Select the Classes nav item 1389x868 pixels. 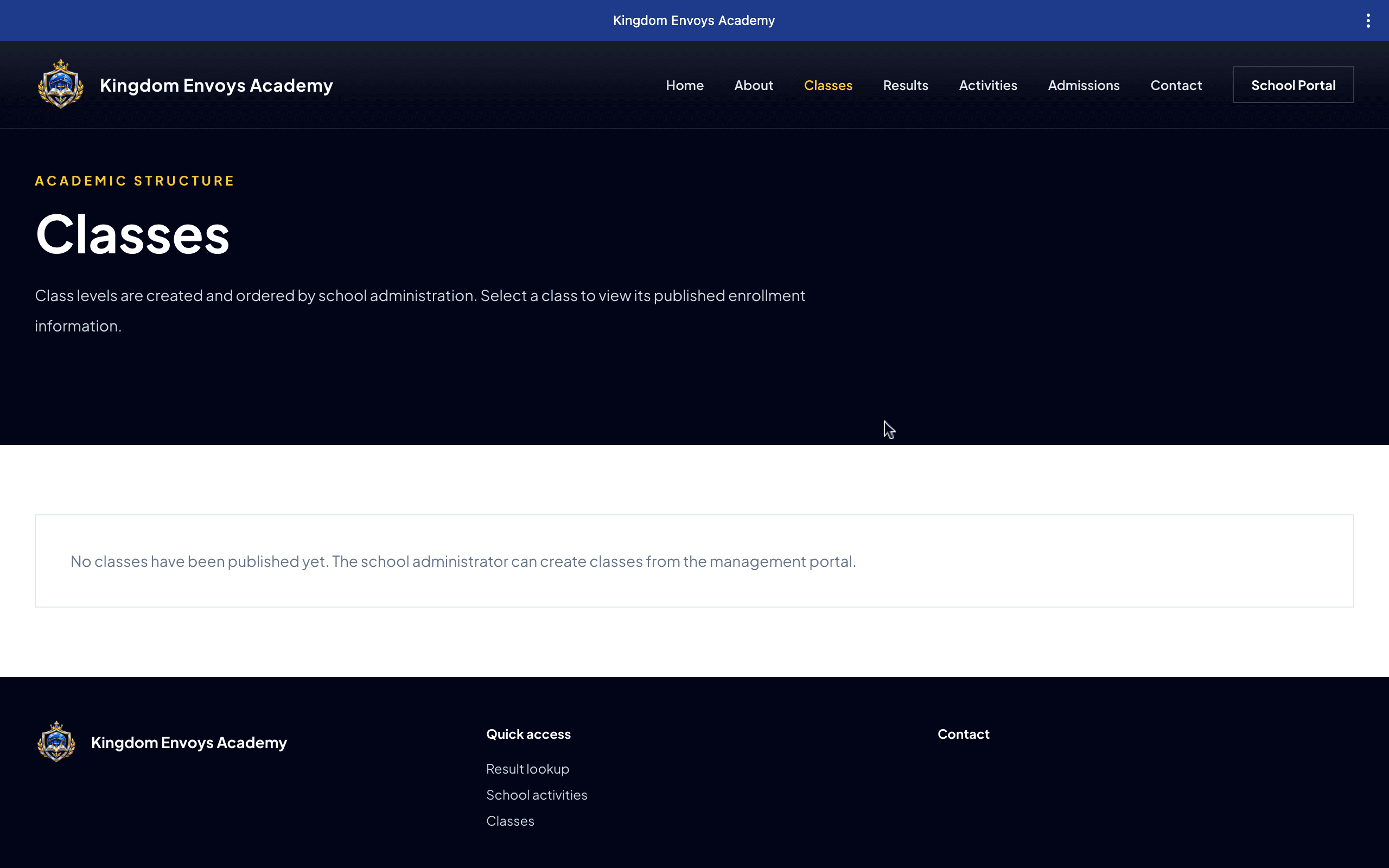(828, 85)
